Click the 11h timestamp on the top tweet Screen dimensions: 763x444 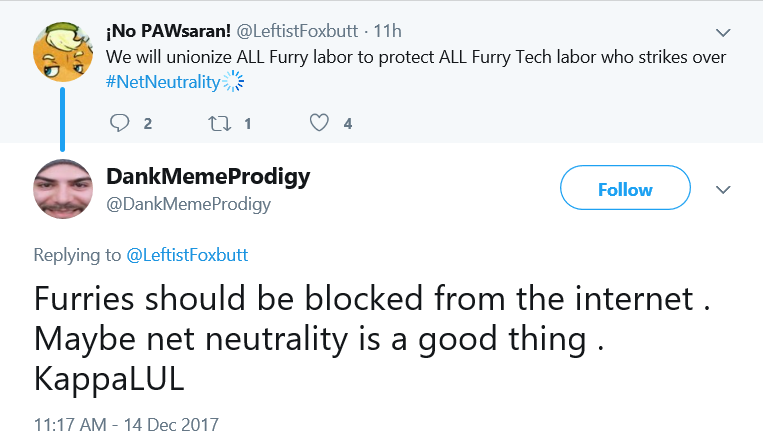pos(387,31)
